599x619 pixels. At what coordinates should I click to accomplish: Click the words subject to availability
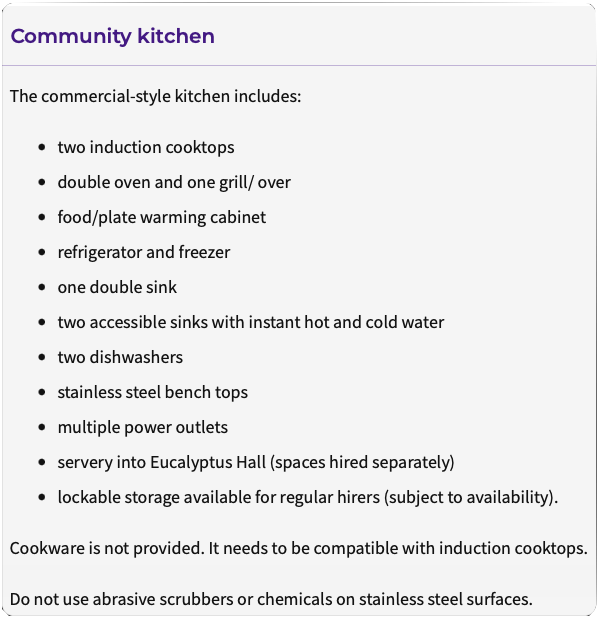[469, 497]
